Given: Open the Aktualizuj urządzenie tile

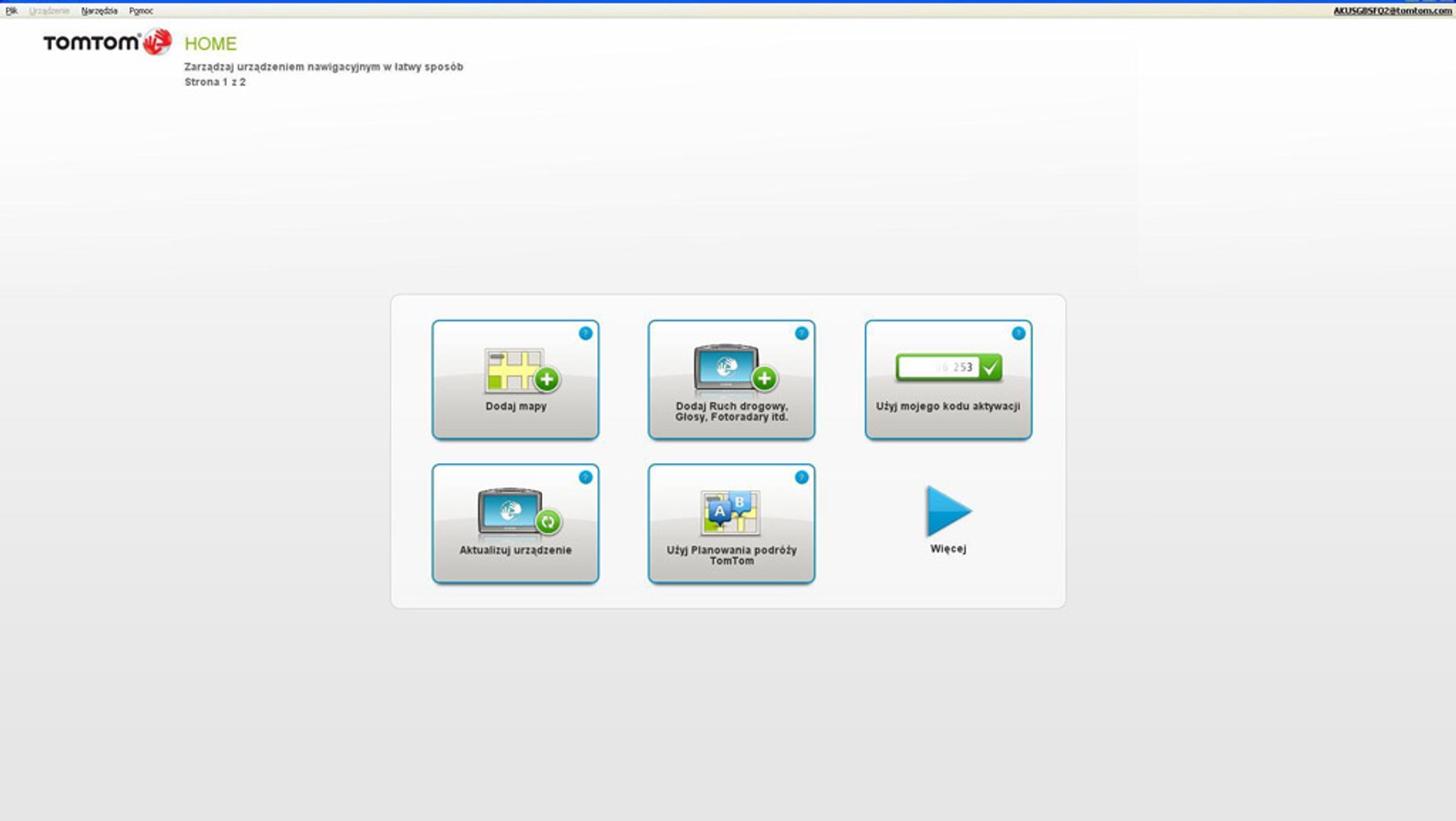Looking at the screenshot, I should tap(515, 524).
